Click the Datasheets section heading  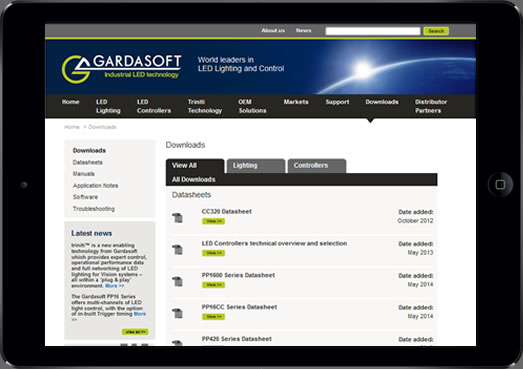point(191,195)
